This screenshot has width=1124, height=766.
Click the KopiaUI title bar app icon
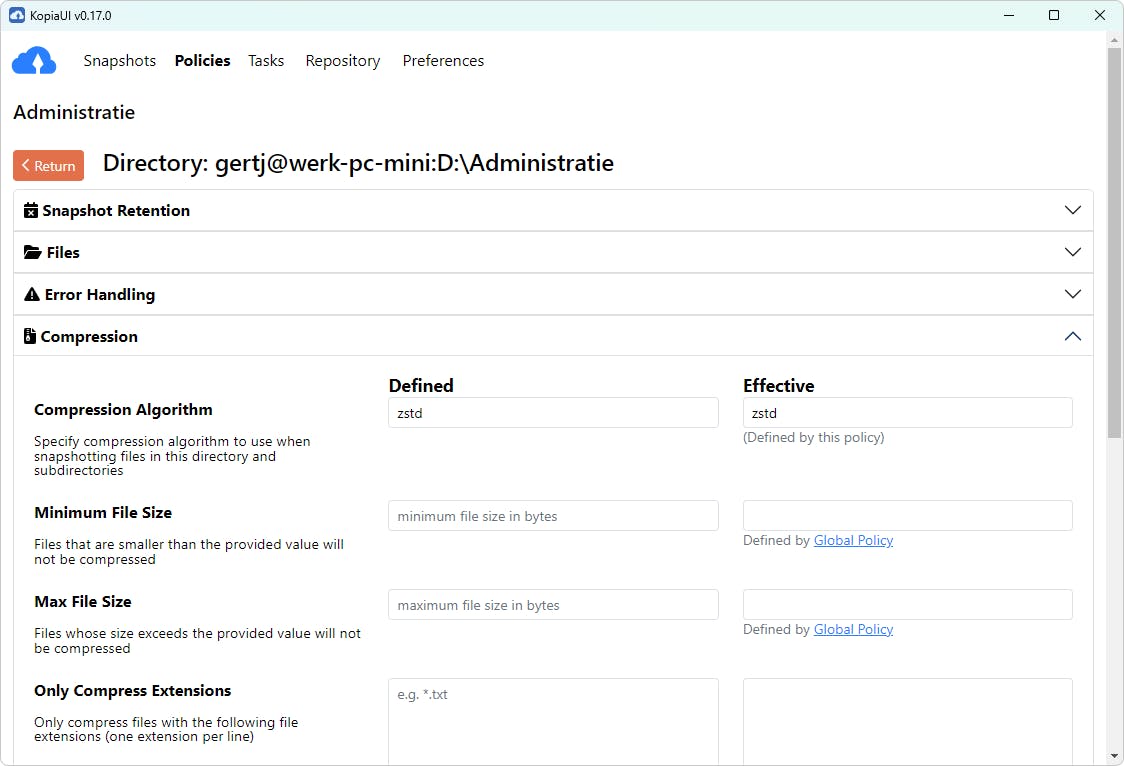point(16,15)
